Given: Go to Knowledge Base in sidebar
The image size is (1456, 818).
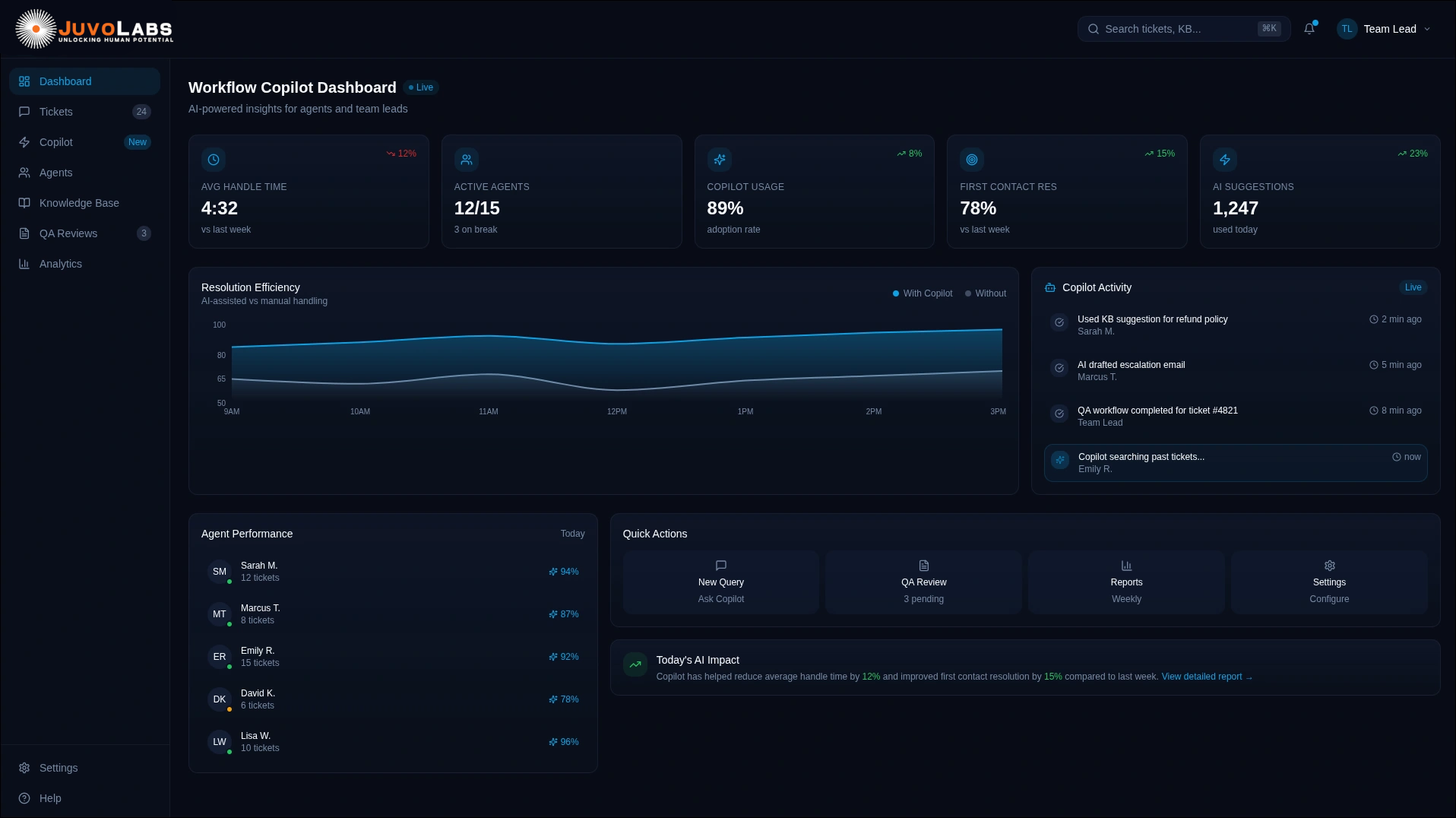Looking at the screenshot, I should [79, 203].
